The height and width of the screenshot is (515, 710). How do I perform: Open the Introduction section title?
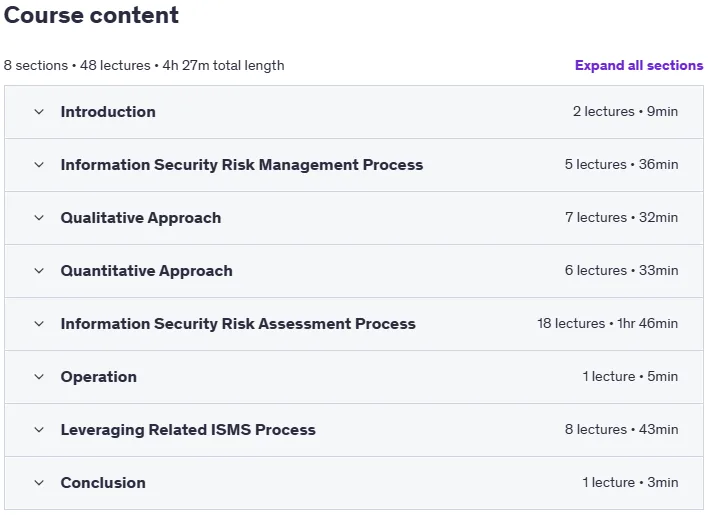(108, 112)
